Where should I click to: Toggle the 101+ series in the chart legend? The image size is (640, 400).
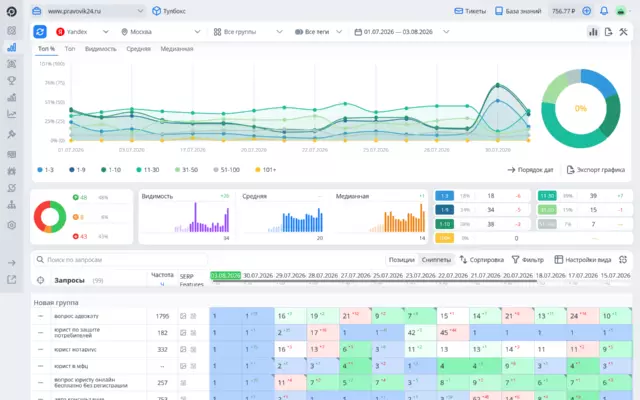point(266,170)
